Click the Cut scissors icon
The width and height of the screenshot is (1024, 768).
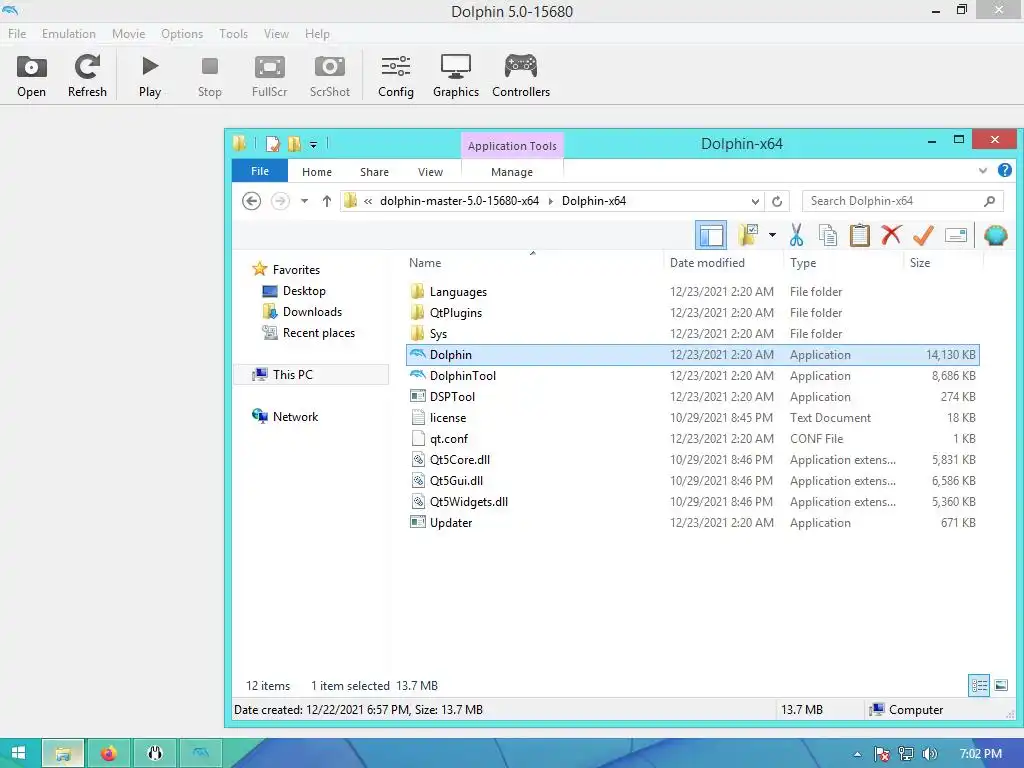pos(796,235)
